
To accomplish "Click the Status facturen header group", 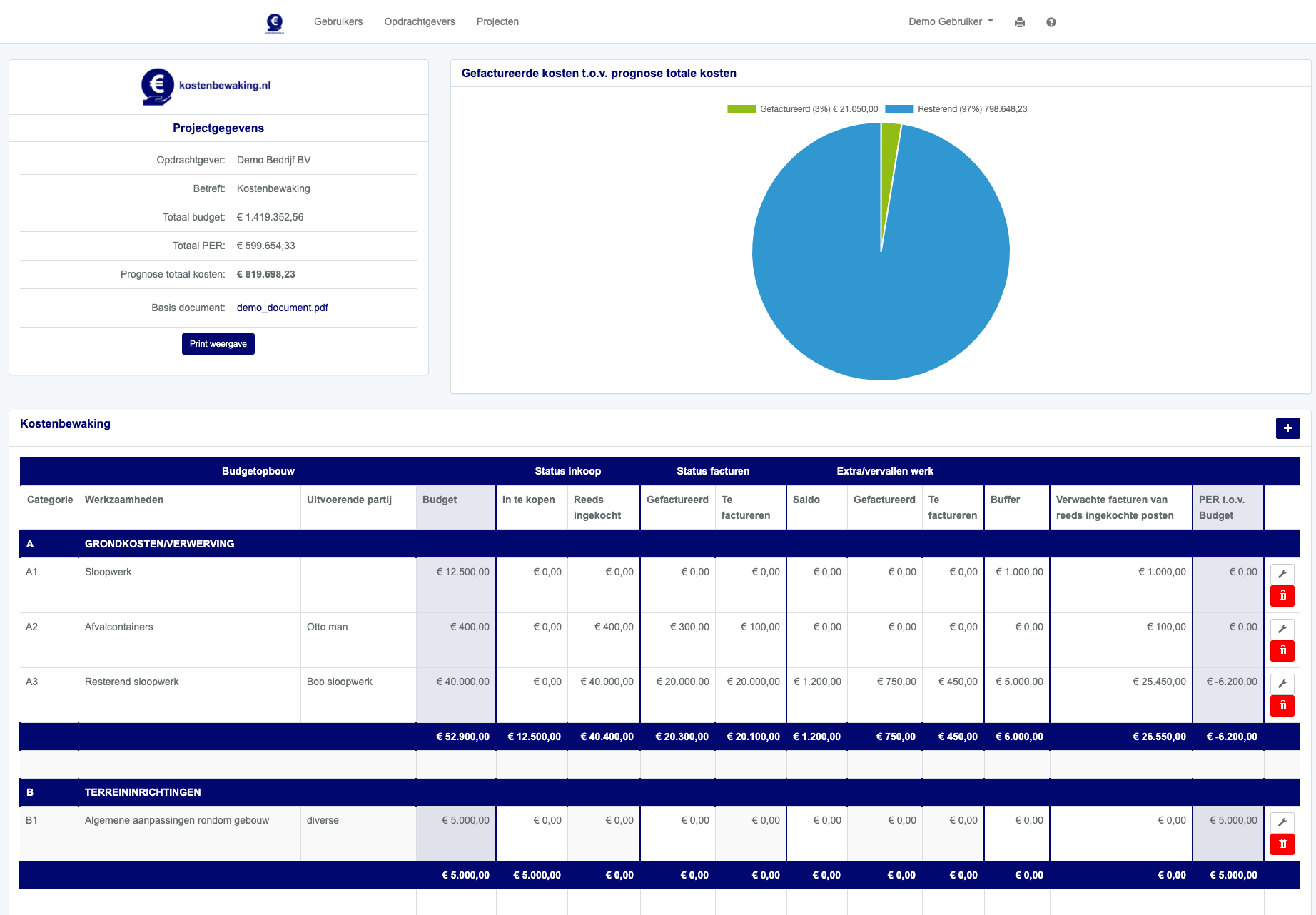I will (x=713, y=471).
